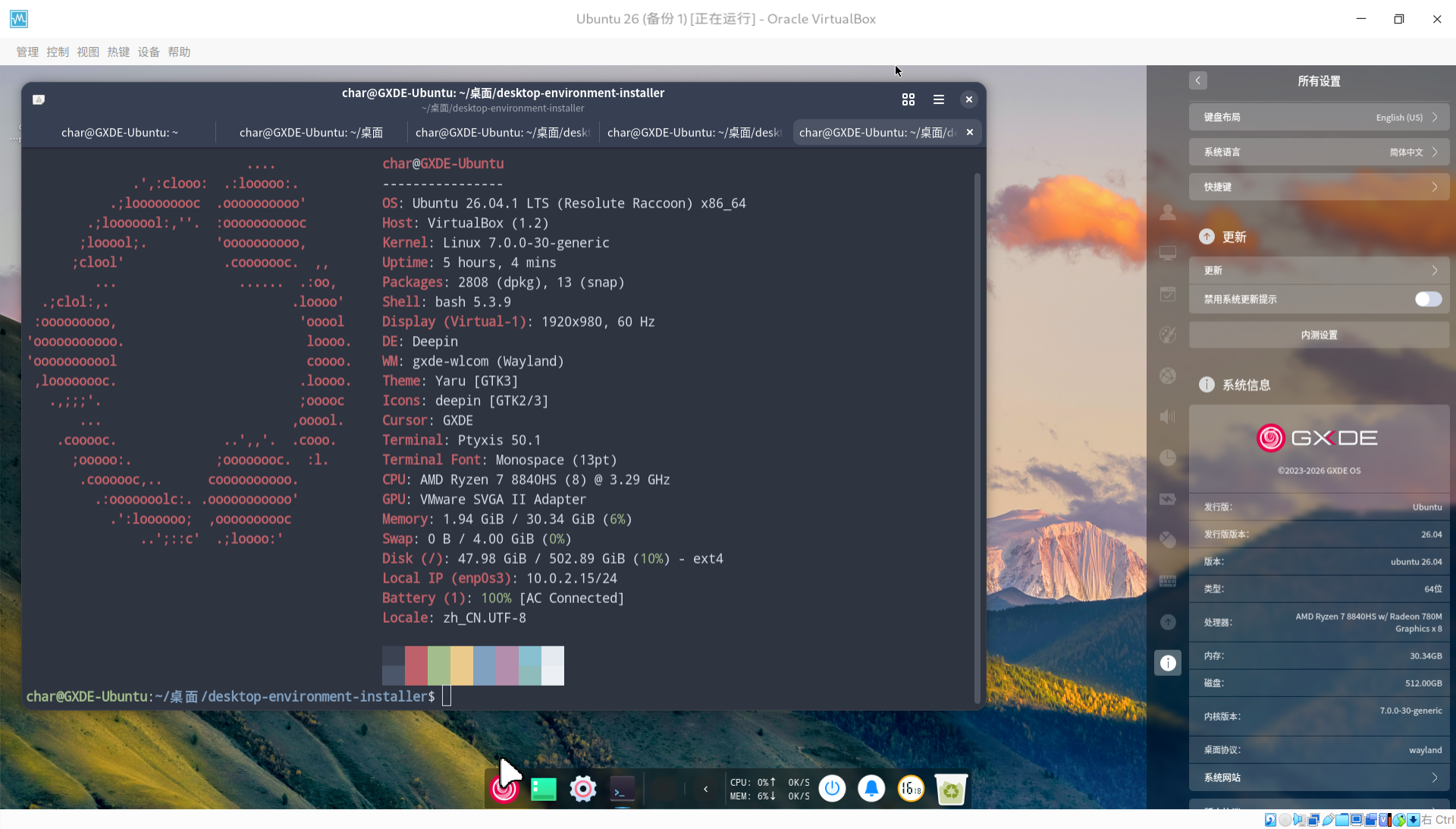Open the settings gear in the dock
1456x829 pixels.
click(x=582, y=790)
